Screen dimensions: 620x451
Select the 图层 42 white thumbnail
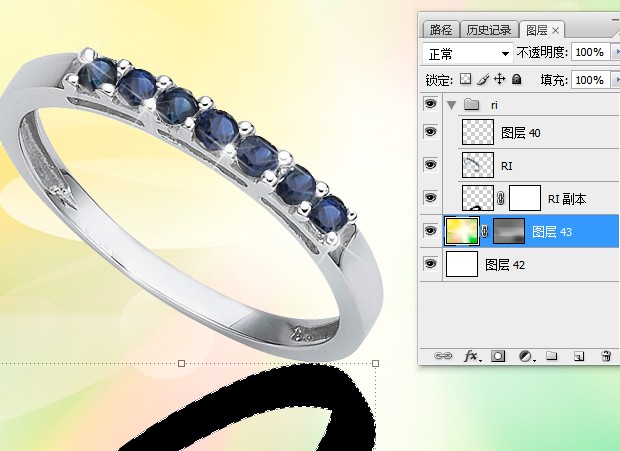click(462, 264)
